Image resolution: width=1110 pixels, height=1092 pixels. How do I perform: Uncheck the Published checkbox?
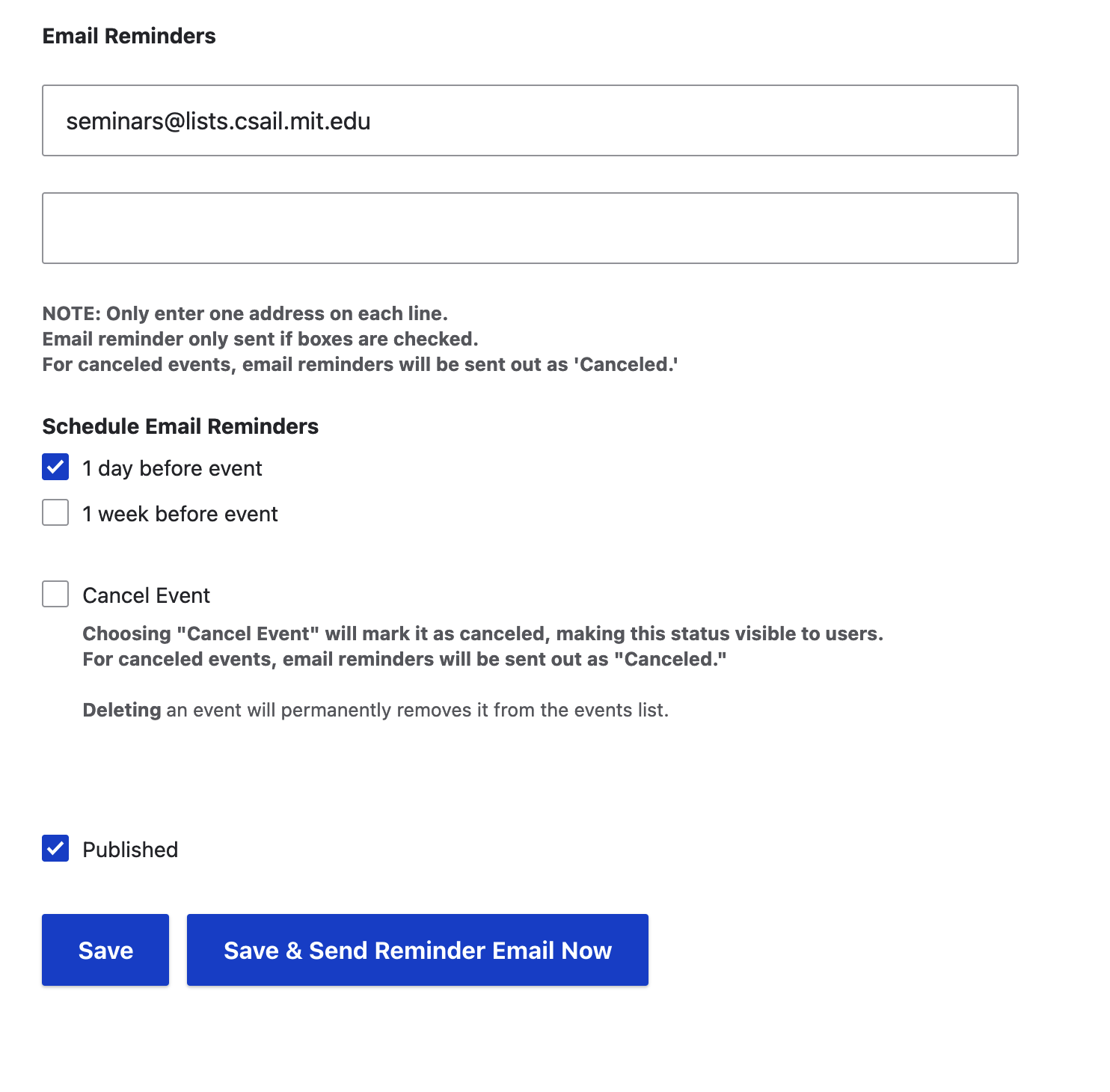tap(55, 849)
